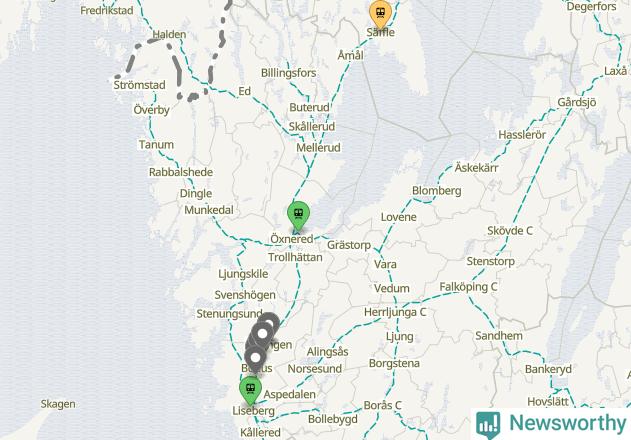
Task: Click the Skövde C station label
Action: tap(510, 231)
